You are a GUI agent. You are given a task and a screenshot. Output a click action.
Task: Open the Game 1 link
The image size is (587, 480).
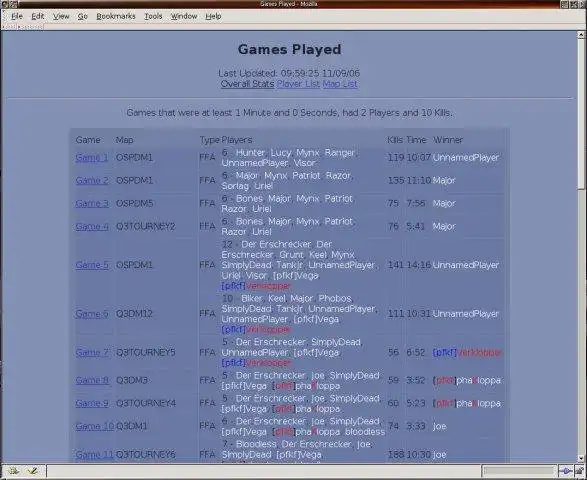point(92,158)
